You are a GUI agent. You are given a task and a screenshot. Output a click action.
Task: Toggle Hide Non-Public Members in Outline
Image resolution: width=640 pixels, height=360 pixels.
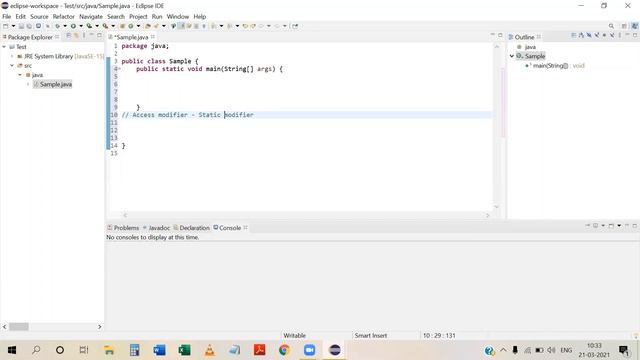[604, 36]
